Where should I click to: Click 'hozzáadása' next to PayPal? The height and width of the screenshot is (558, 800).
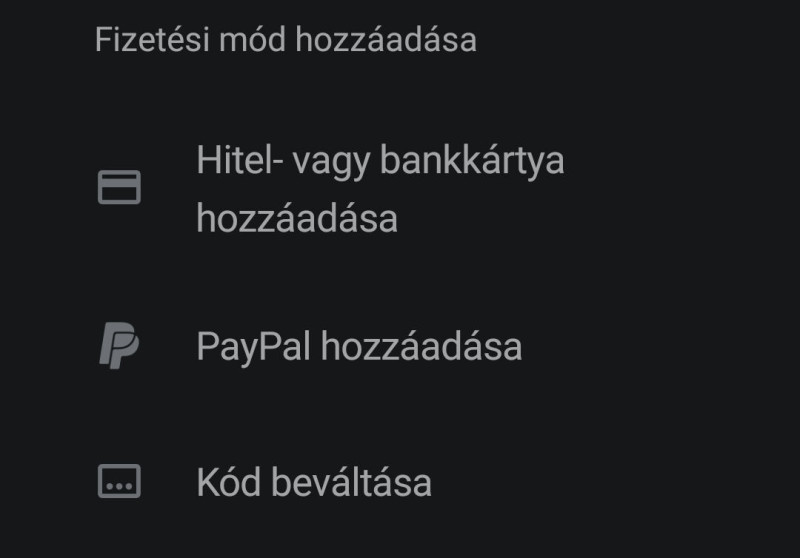coord(421,346)
